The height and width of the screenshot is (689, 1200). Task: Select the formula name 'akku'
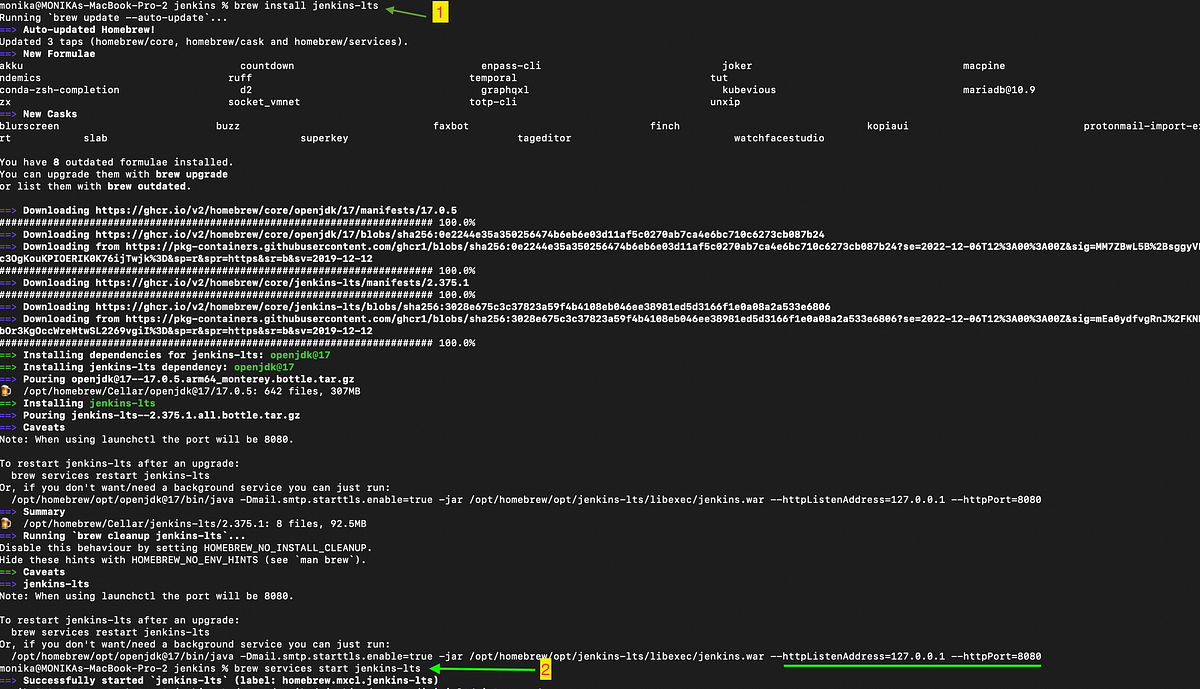(12, 66)
